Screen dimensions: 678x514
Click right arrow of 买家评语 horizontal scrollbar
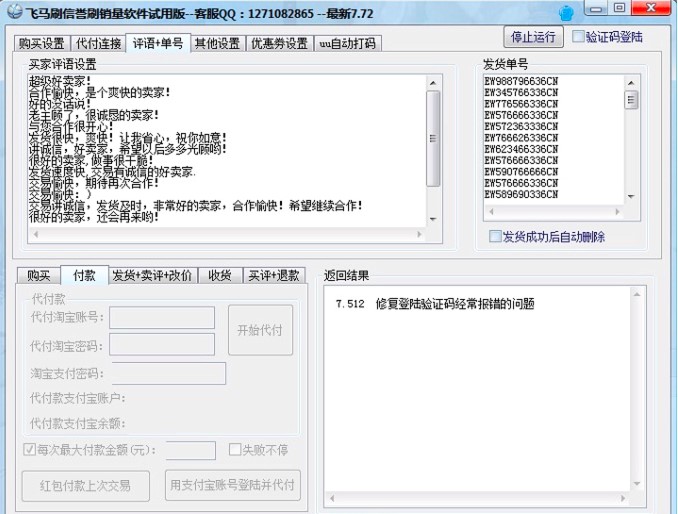click(x=419, y=234)
